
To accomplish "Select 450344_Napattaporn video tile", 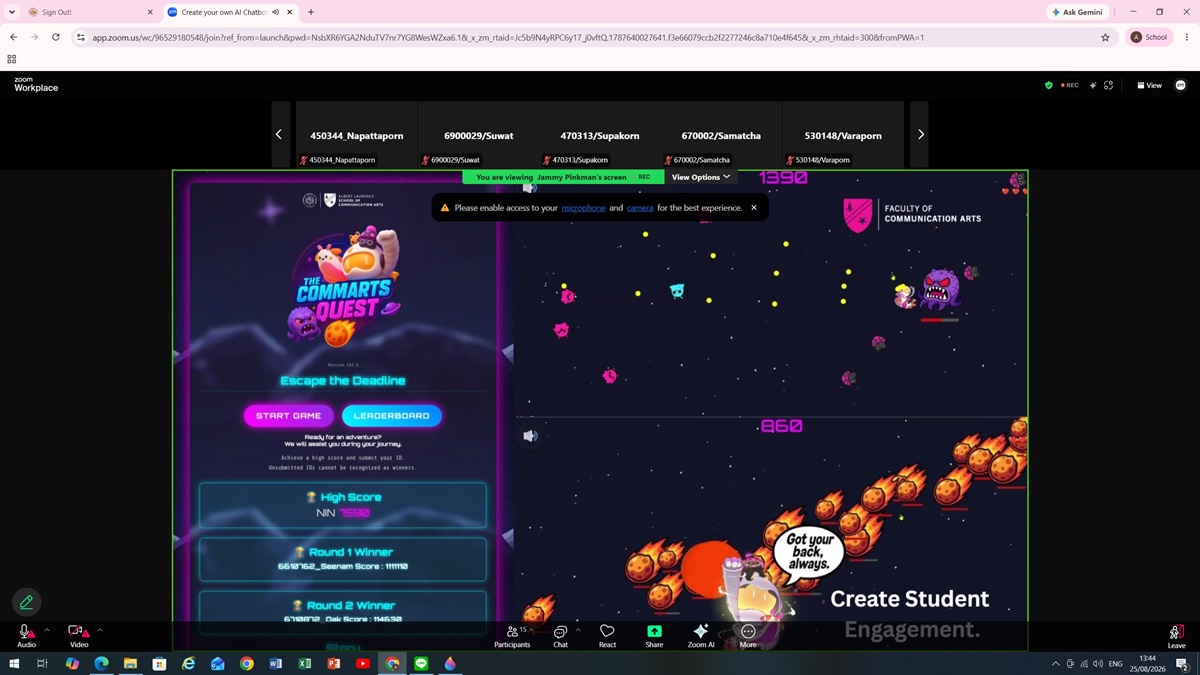I will [356, 134].
